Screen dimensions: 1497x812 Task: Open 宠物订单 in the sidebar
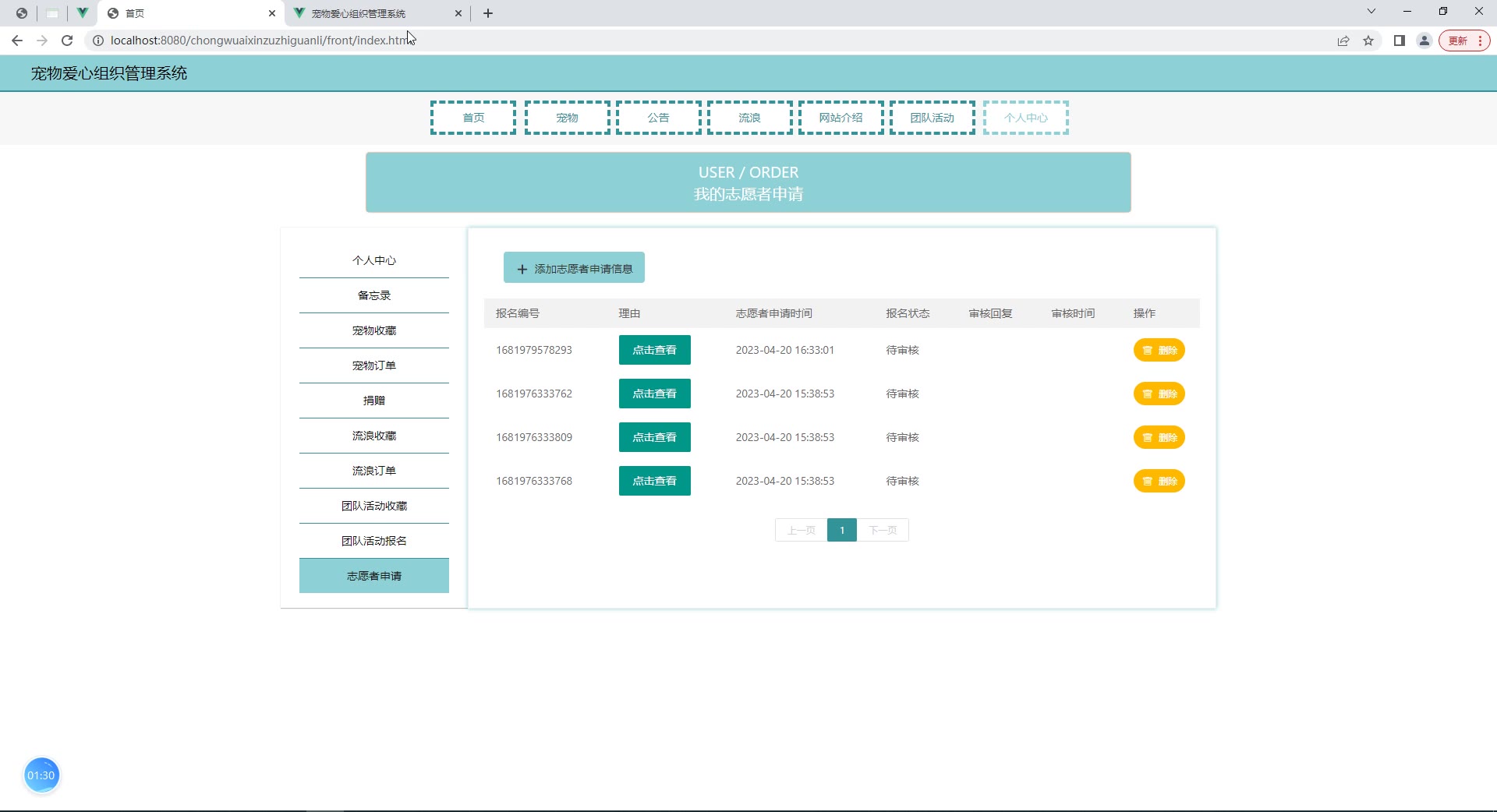tap(374, 365)
